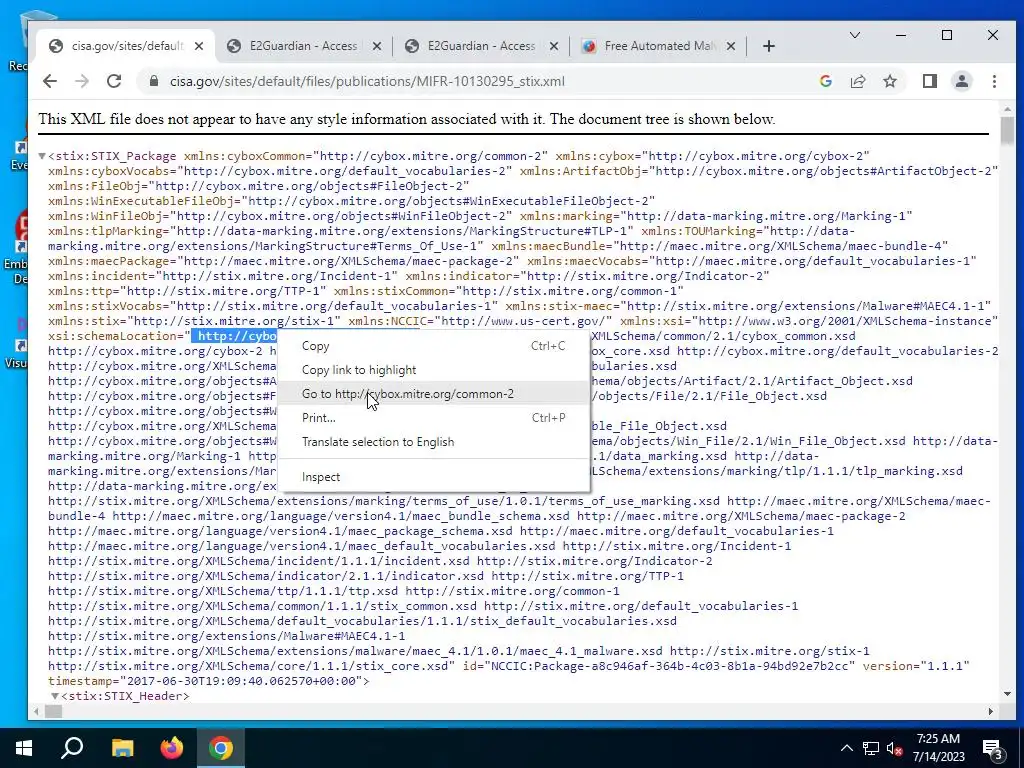Open File Explorer from taskbar
Viewport: 1024px width, 768px height.
122,748
